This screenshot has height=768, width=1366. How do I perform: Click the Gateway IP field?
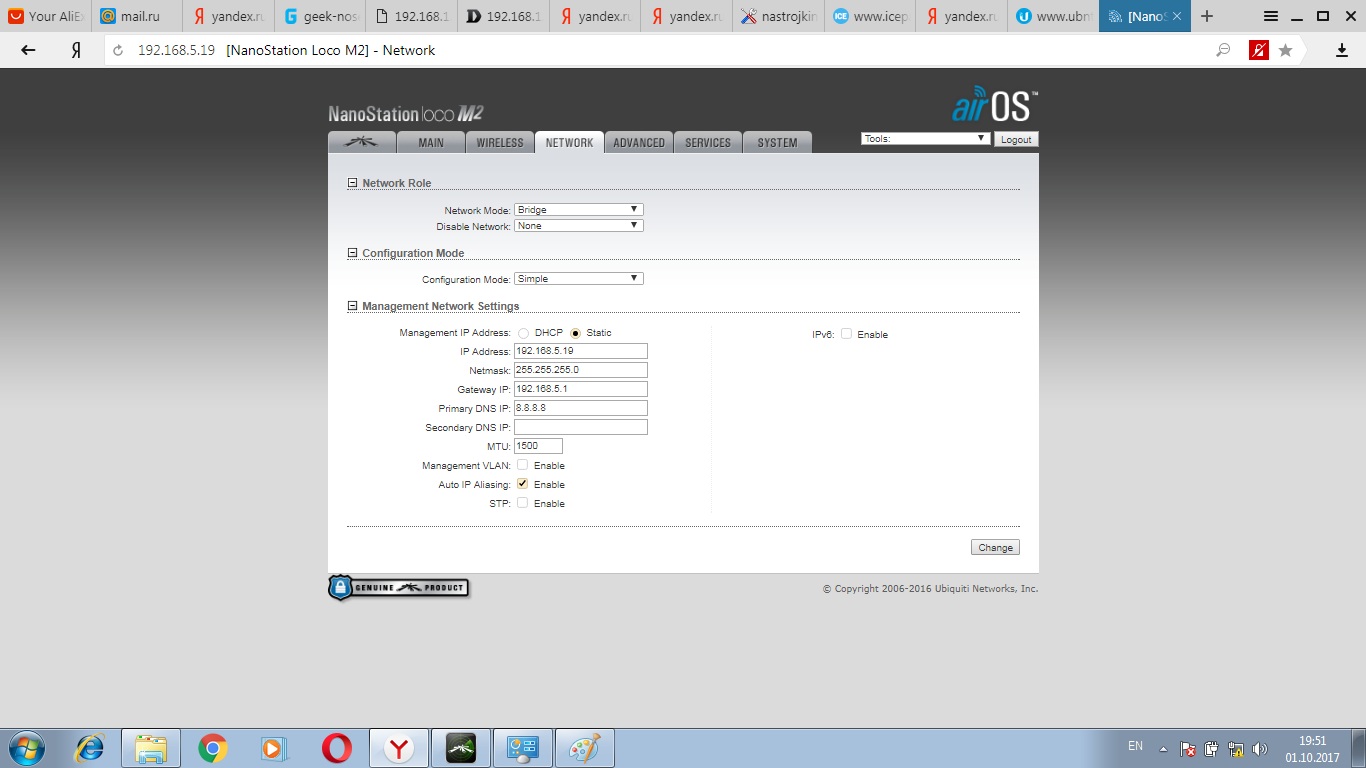pyautogui.click(x=581, y=389)
